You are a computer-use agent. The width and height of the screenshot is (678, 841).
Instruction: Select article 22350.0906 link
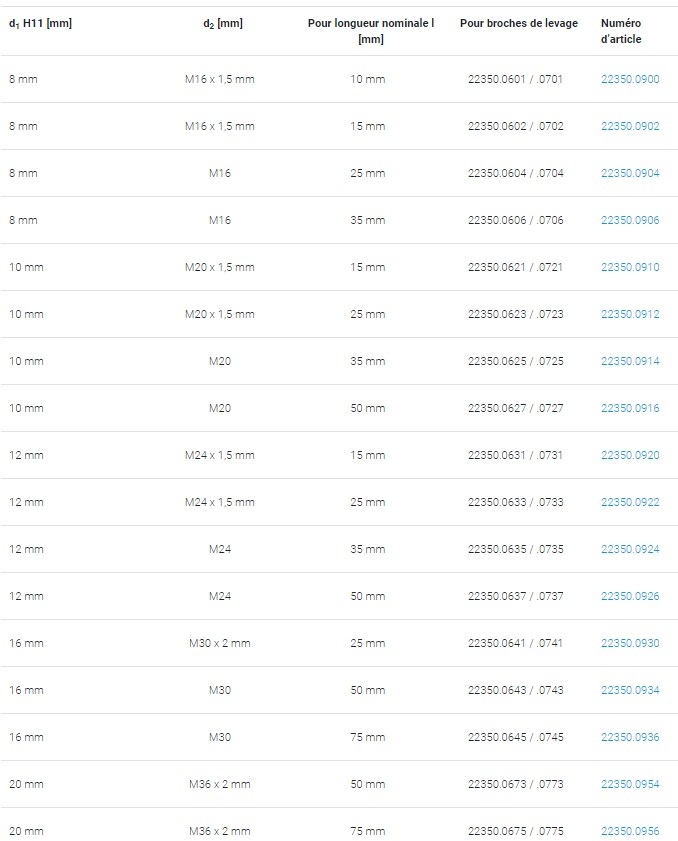click(x=630, y=220)
